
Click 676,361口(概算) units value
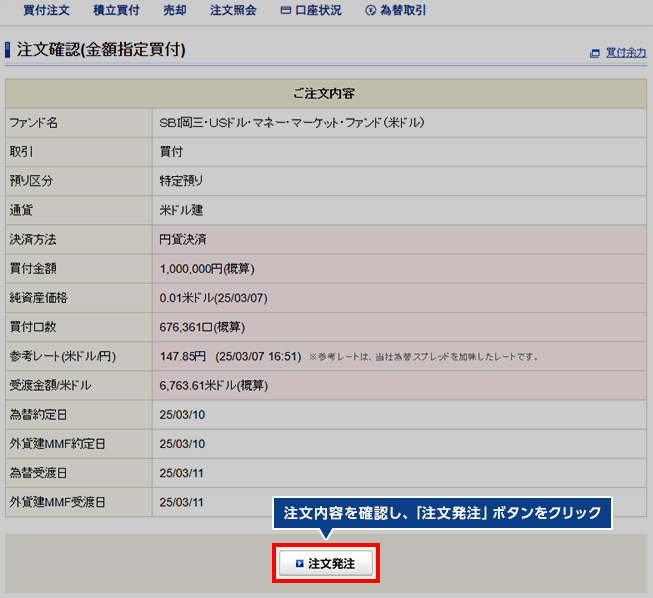pos(202,327)
